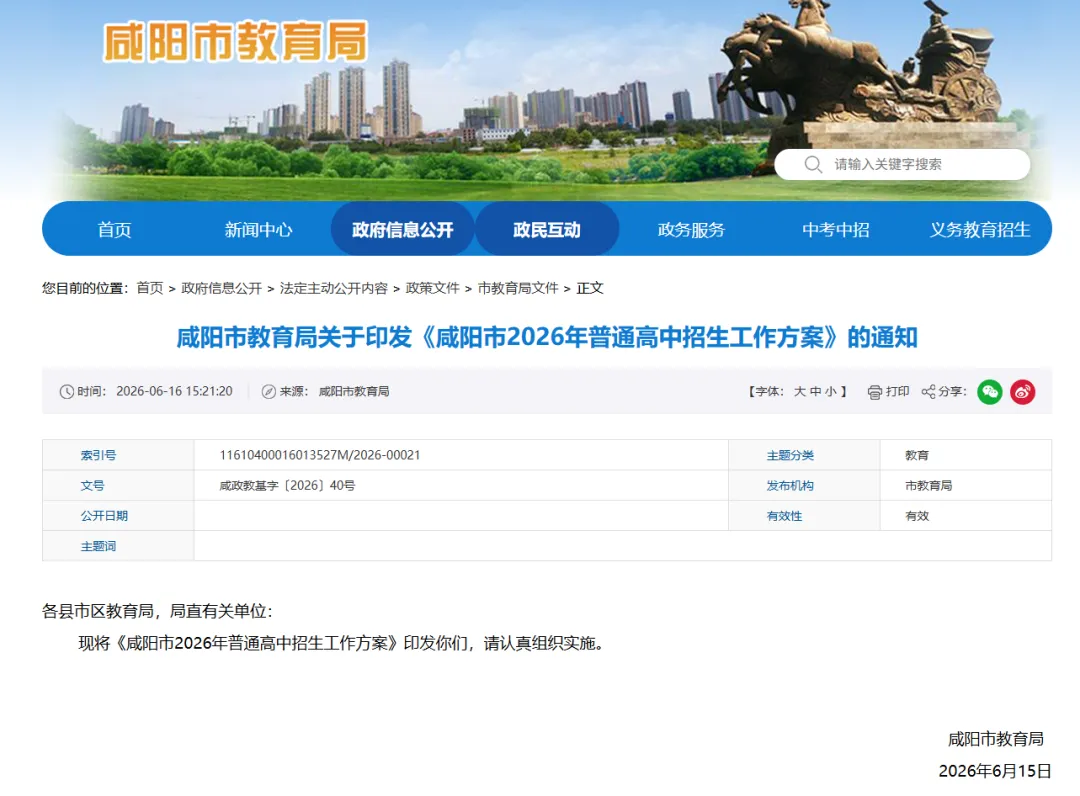The width and height of the screenshot is (1080, 796).
Task: Click the printer icon next to 打印
Action: (875, 392)
